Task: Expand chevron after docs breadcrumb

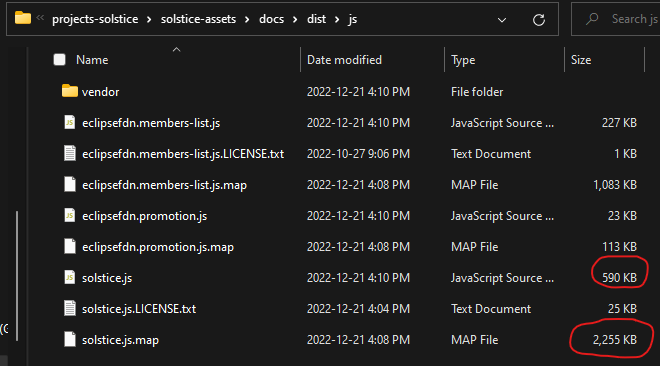Action: pos(295,20)
